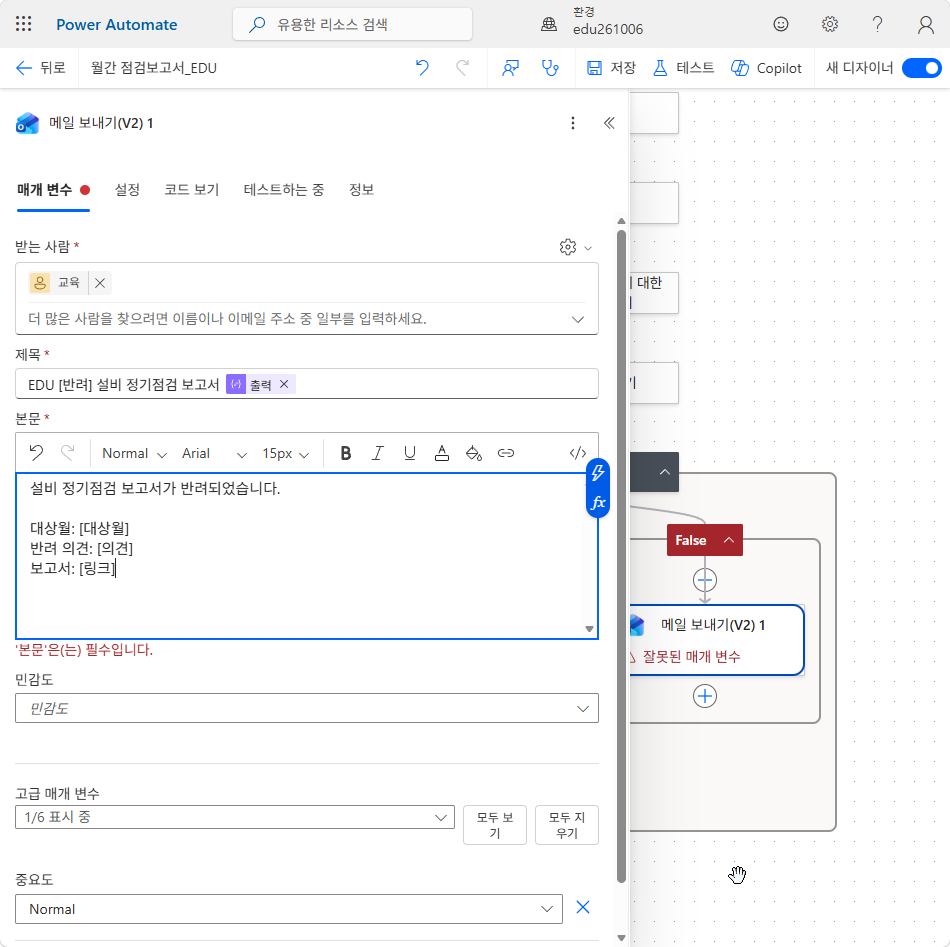Switch to the 설정 tab
This screenshot has width=950, height=947.
(127, 190)
